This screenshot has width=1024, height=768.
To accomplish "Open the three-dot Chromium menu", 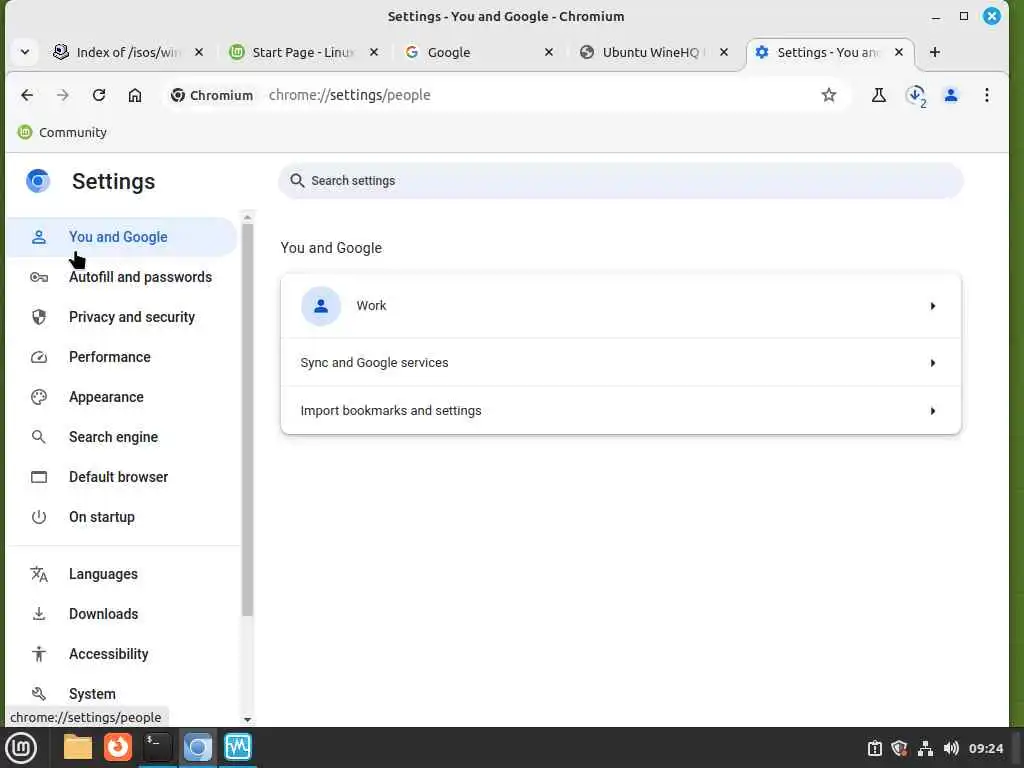I will [x=987, y=95].
